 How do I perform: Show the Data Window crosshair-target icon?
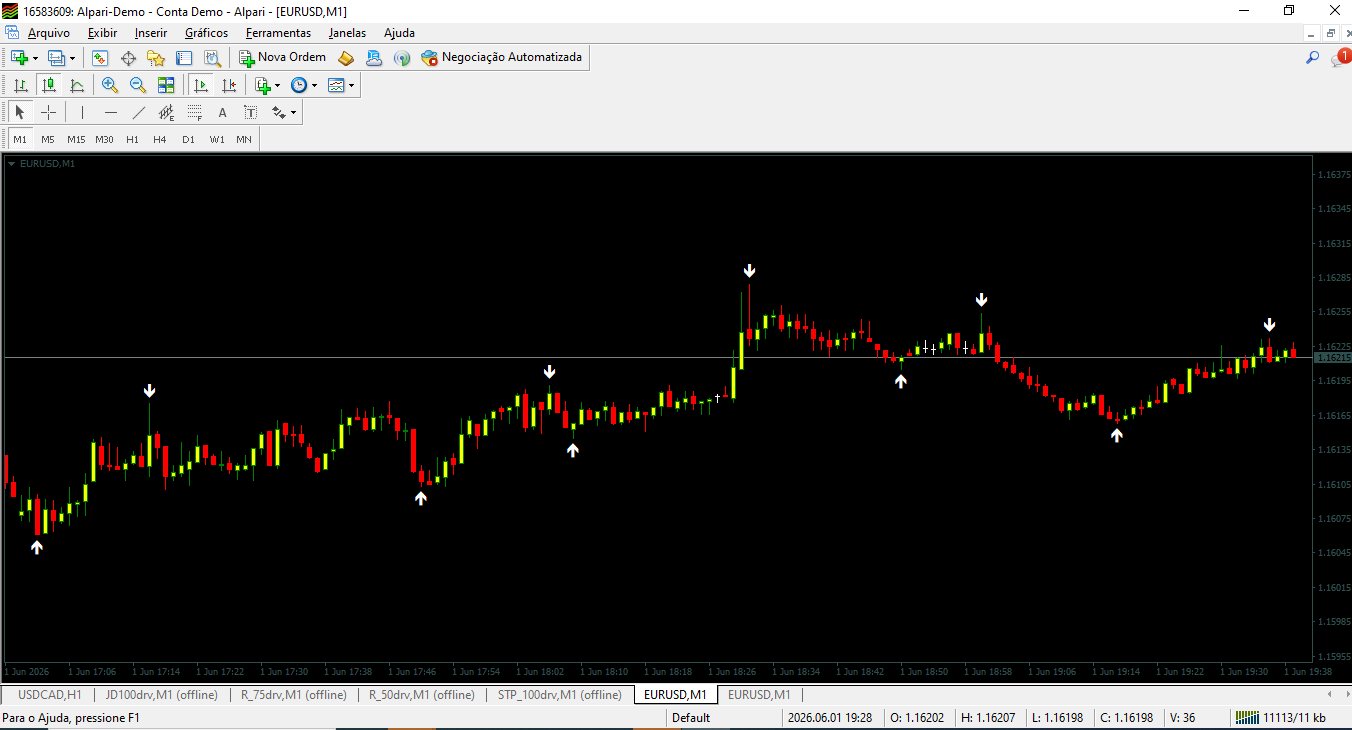click(x=128, y=58)
